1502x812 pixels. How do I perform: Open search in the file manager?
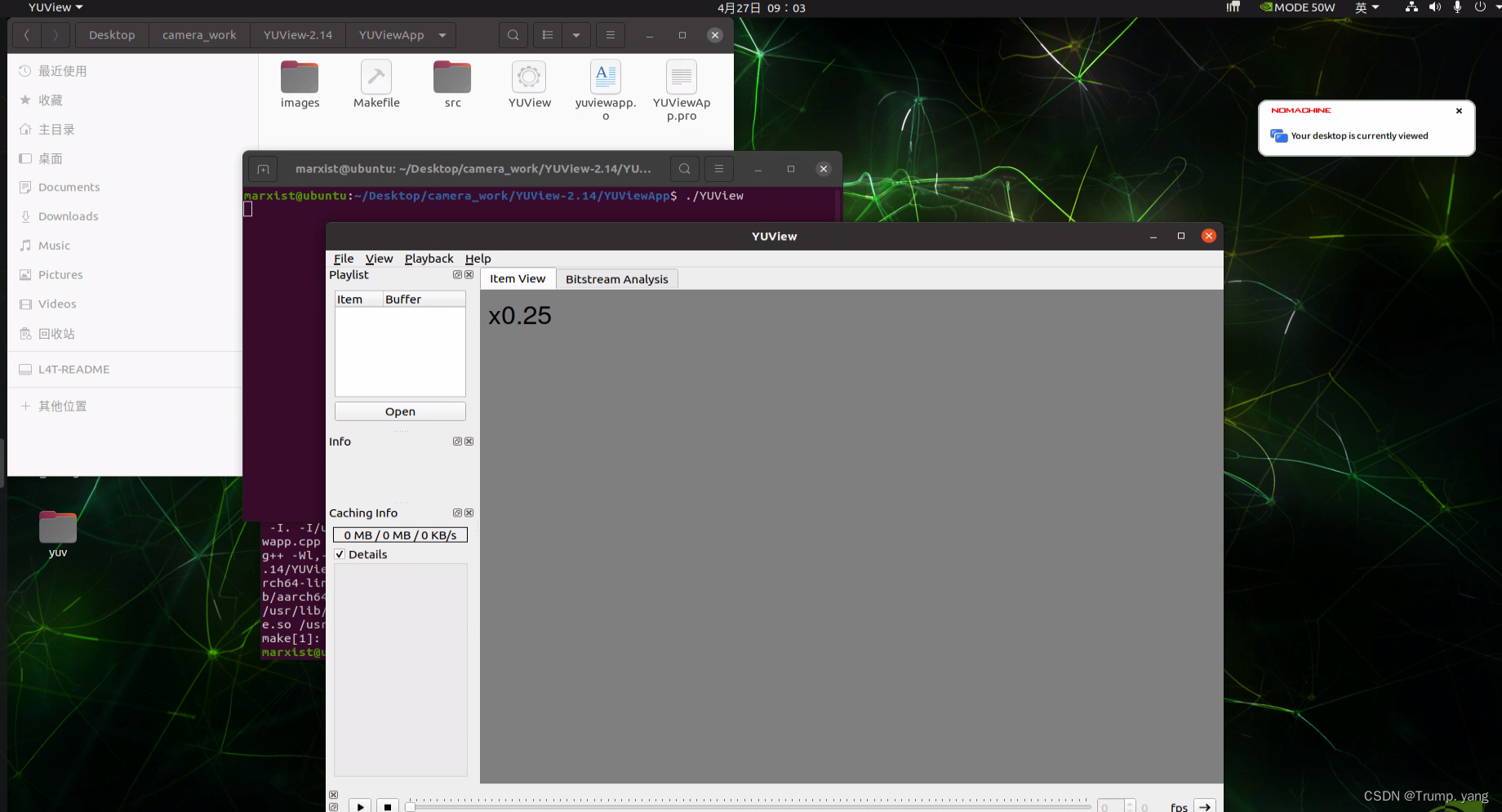513,35
